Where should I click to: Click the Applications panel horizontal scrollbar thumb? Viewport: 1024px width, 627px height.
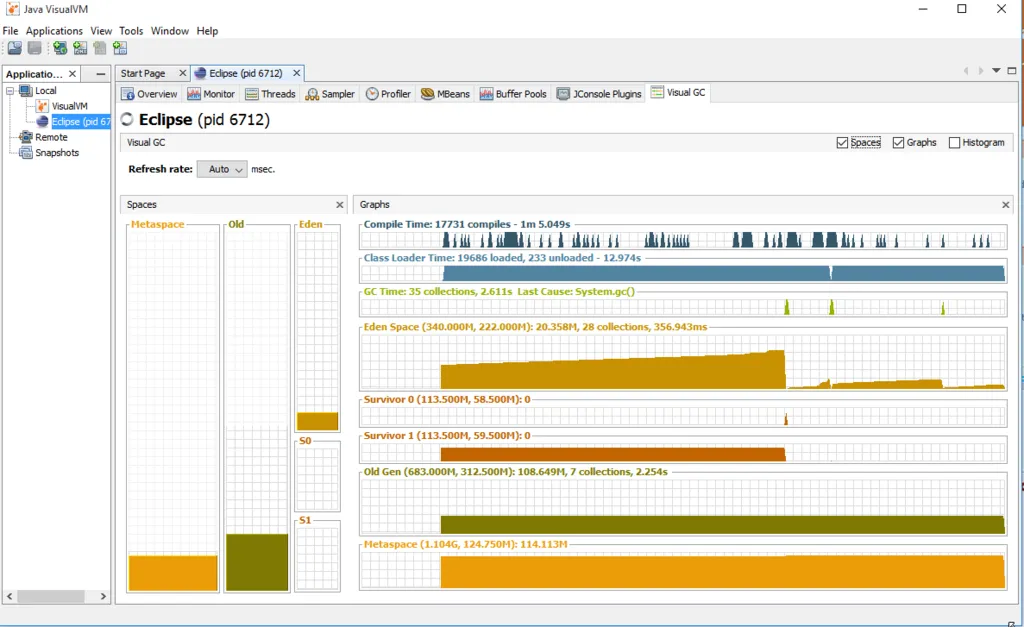pos(51,596)
